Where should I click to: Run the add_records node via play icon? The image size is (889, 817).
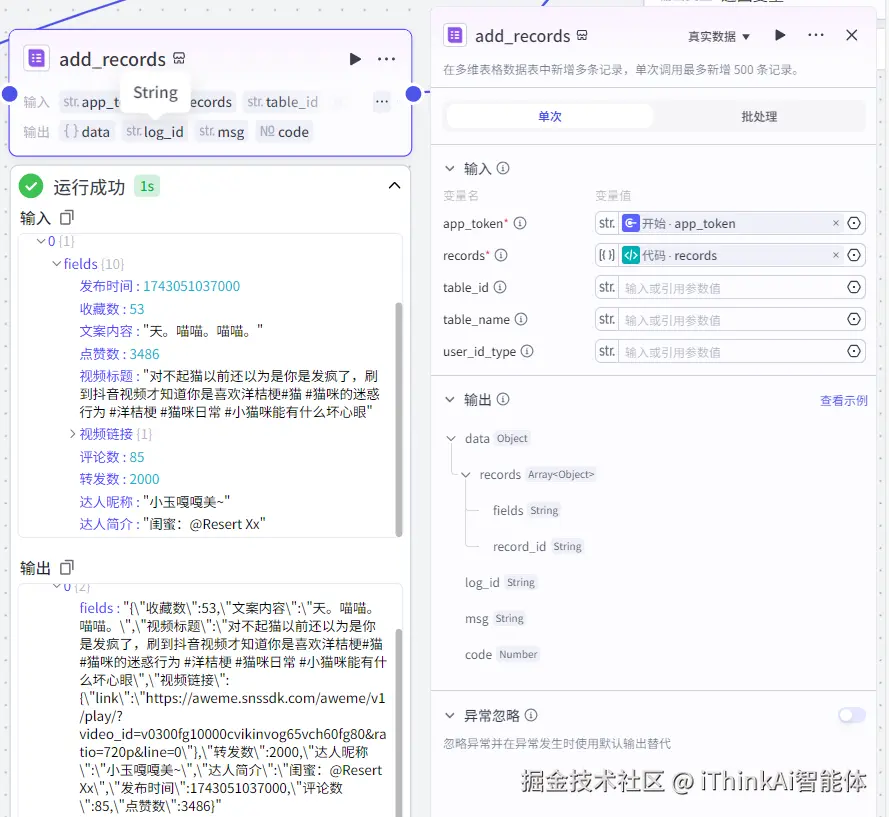click(x=355, y=59)
